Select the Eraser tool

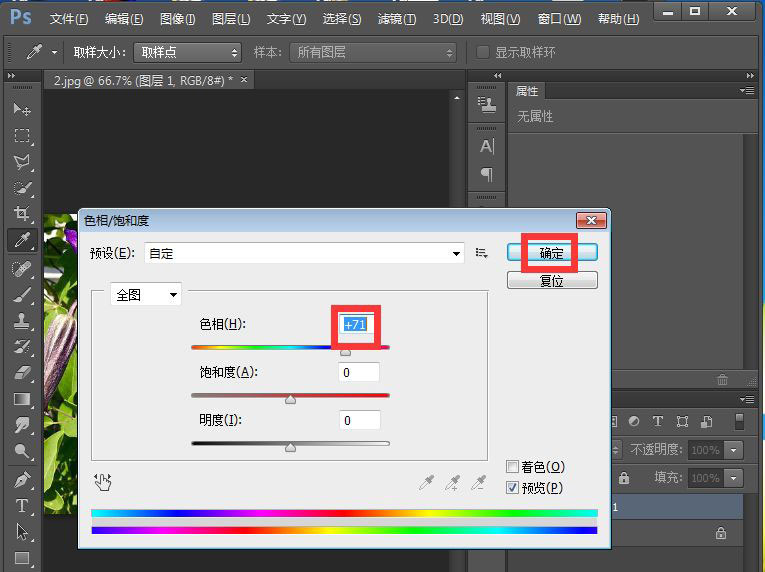point(22,373)
